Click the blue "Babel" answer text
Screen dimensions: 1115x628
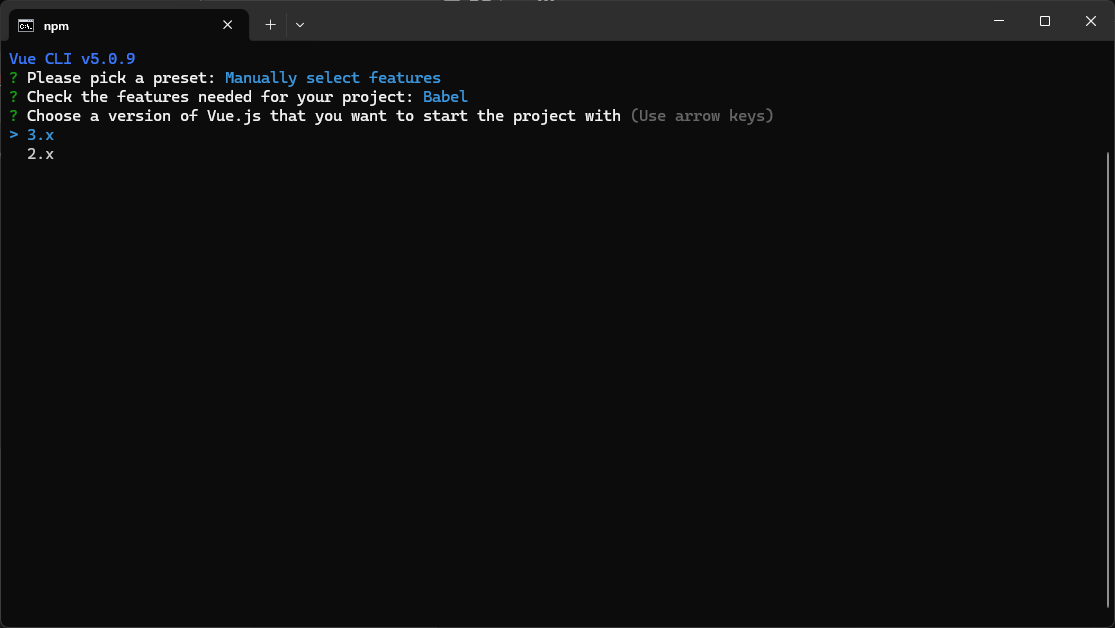445,97
